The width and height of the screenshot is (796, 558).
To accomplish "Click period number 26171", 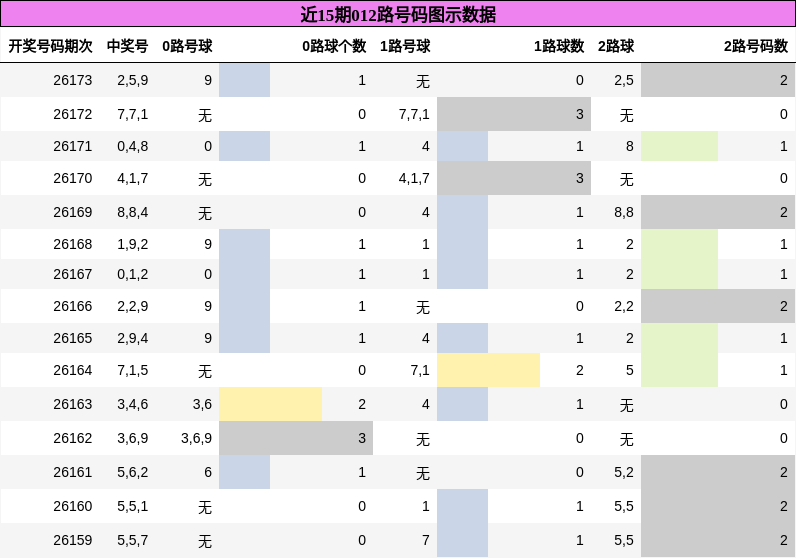I will tap(73, 146).
